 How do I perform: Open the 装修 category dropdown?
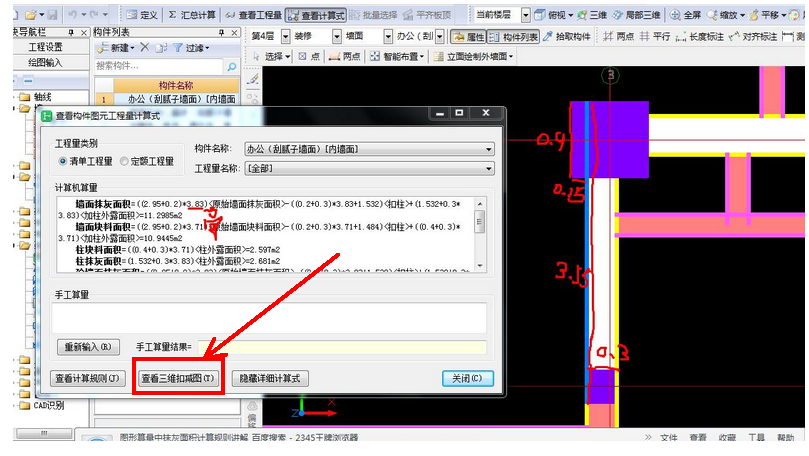pos(336,37)
